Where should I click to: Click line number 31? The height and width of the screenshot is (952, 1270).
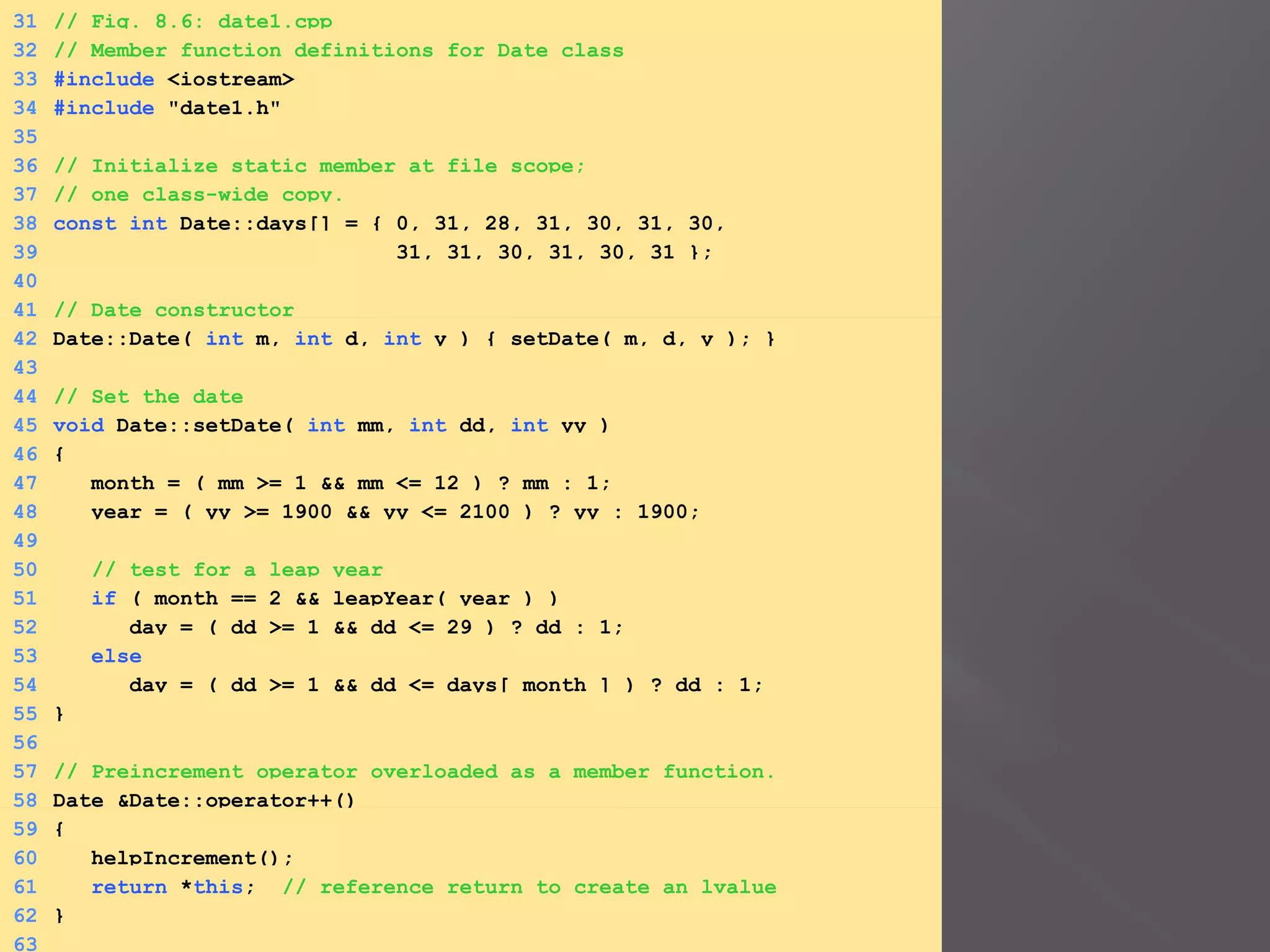[x=25, y=22]
